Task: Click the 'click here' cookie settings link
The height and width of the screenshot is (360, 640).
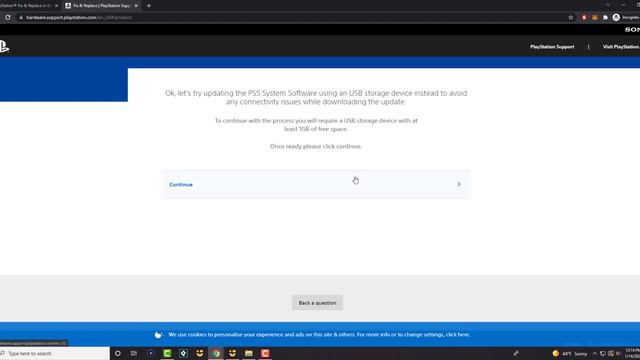Action: point(458,334)
